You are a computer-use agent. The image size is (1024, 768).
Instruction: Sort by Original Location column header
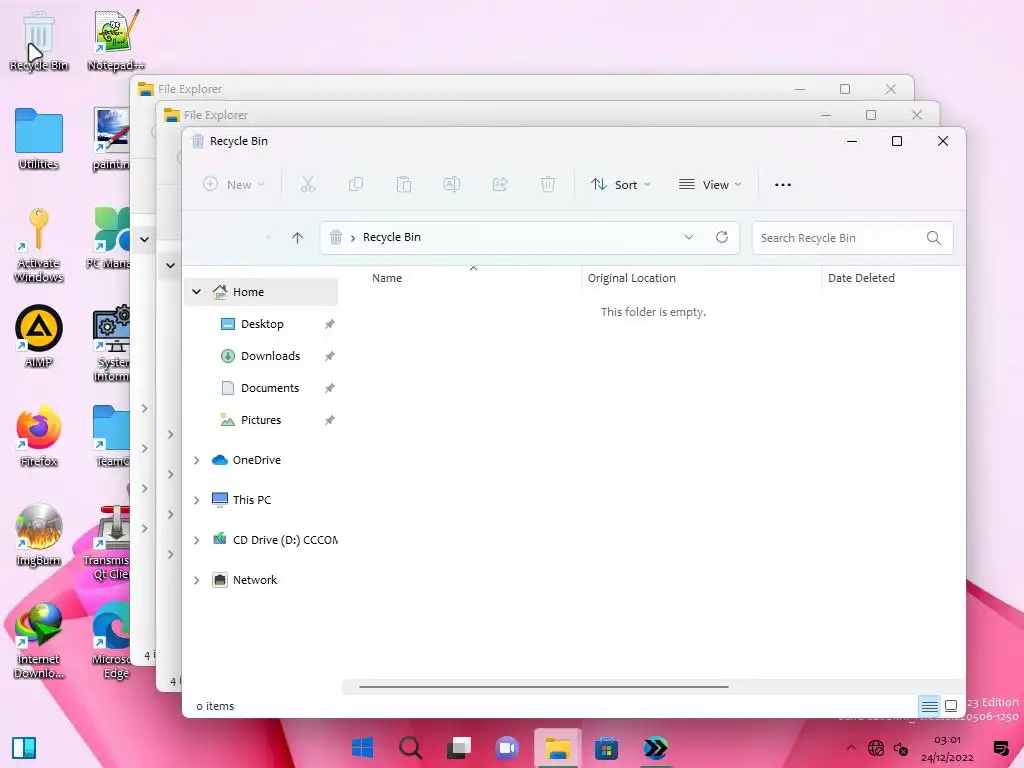[x=632, y=278]
